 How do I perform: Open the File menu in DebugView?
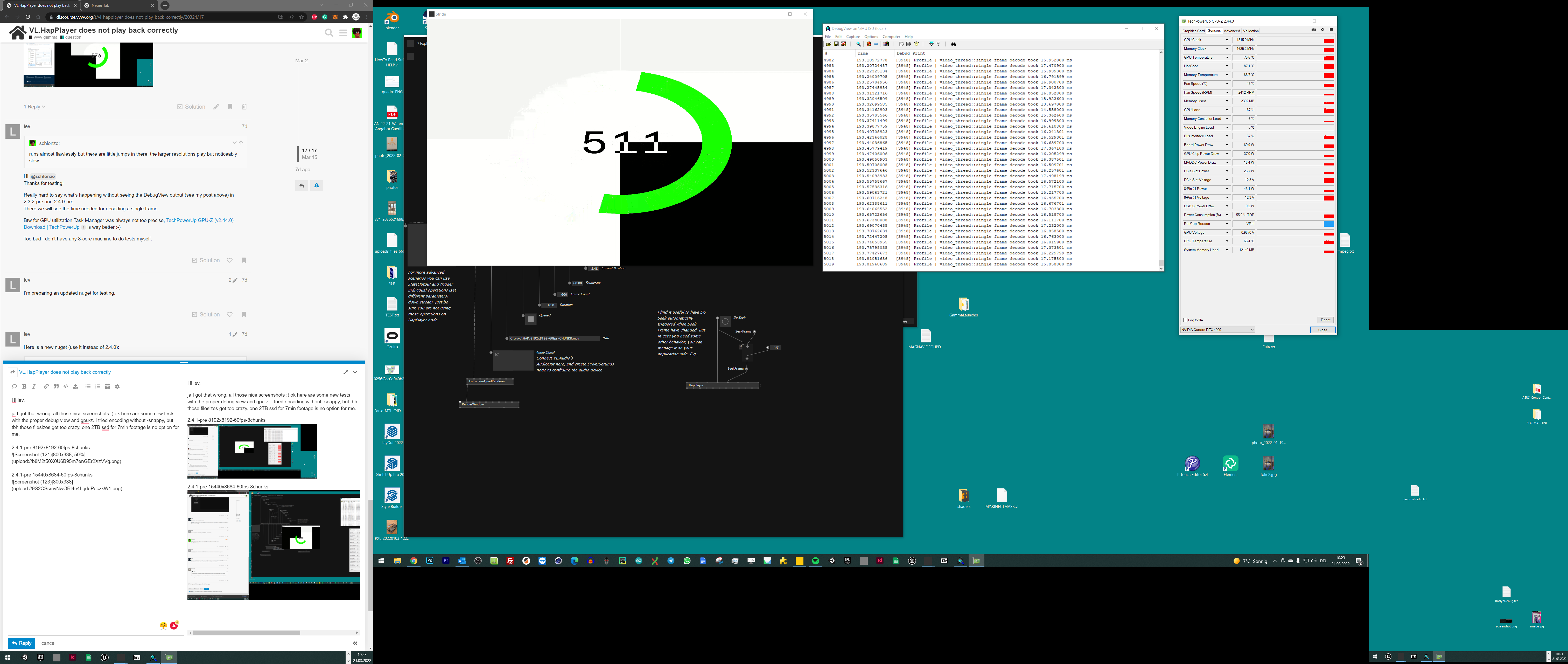(828, 37)
